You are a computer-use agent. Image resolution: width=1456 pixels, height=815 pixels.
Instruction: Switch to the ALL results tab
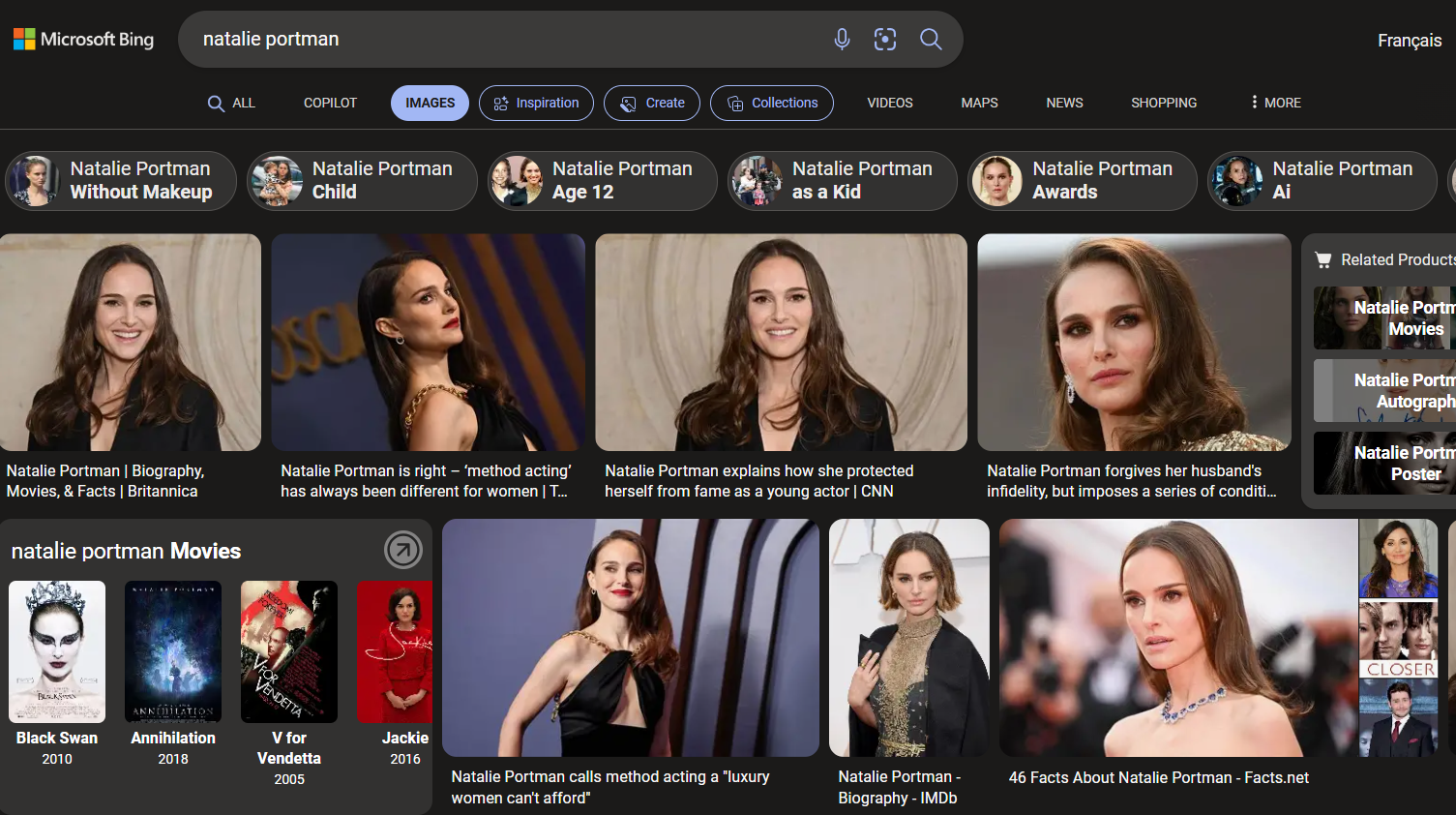(231, 104)
